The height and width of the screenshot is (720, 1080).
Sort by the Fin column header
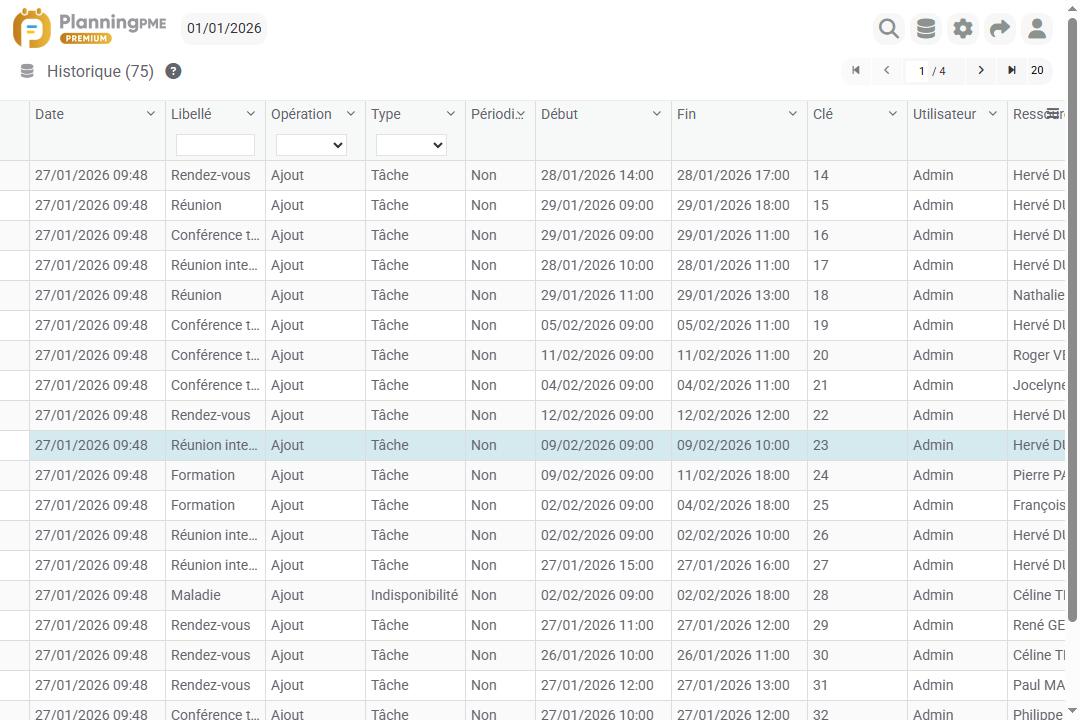686,114
